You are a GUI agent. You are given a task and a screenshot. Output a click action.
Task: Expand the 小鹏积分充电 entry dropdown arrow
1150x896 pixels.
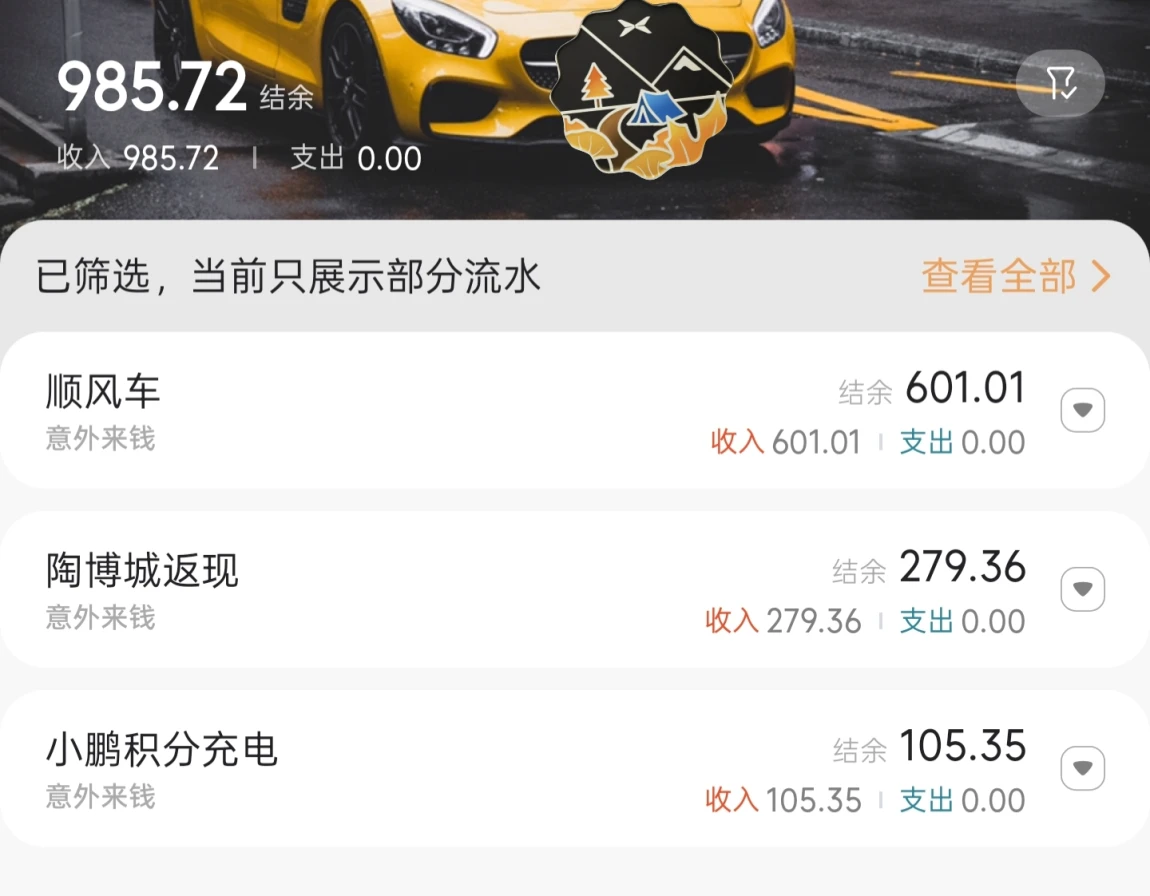tap(1083, 768)
